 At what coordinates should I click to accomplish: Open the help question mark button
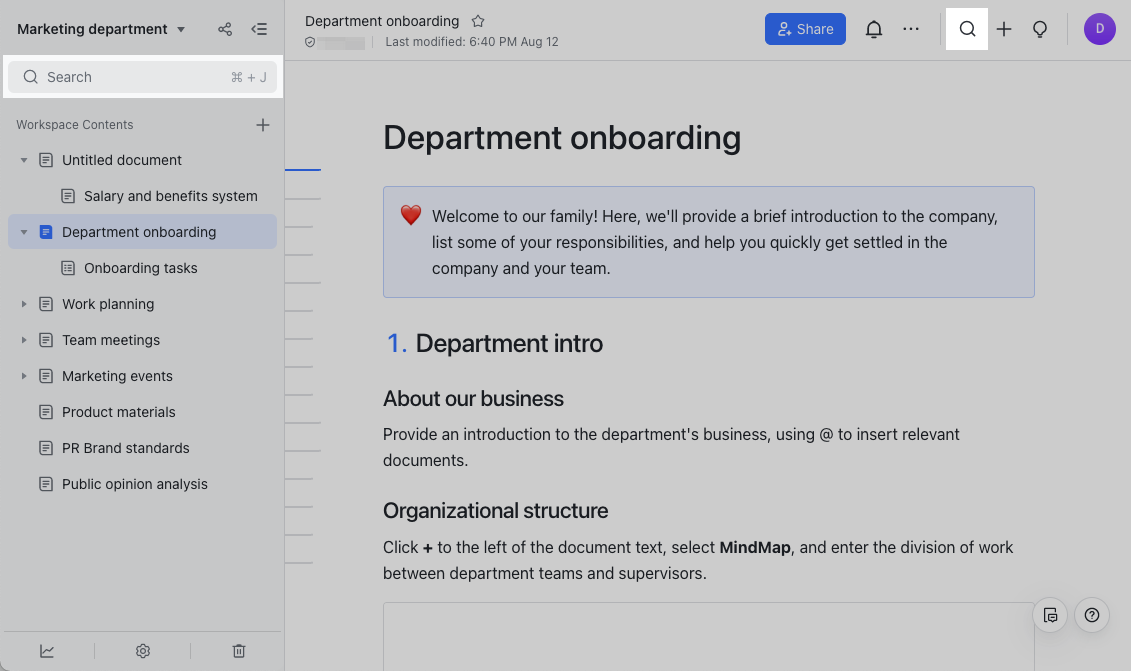coord(1092,615)
